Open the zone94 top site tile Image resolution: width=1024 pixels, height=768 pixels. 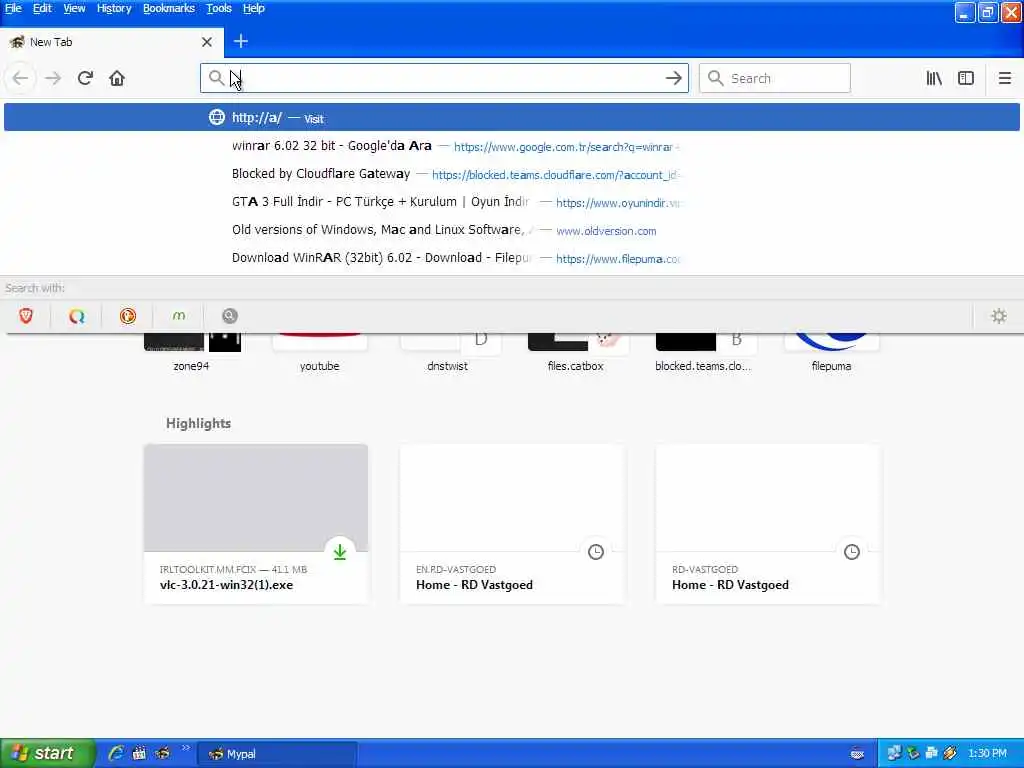pos(191,353)
